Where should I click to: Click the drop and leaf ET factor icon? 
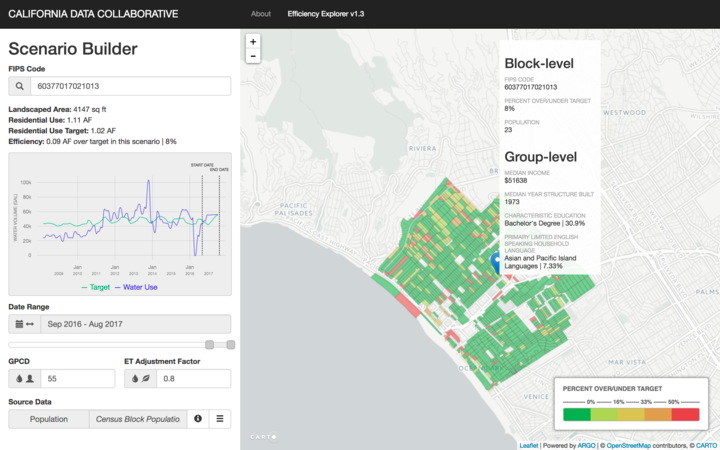pos(141,379)
